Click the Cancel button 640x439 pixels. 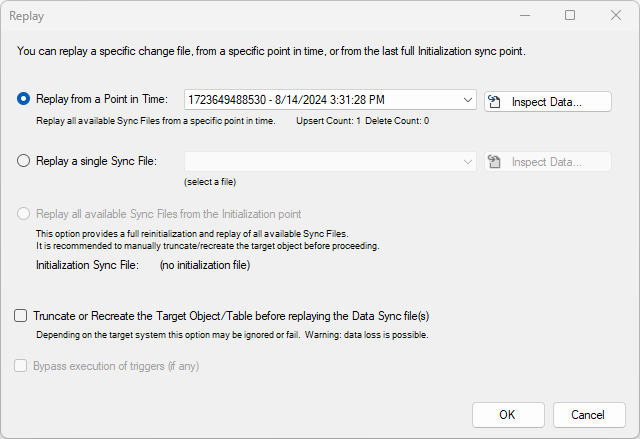click(589, 415)
